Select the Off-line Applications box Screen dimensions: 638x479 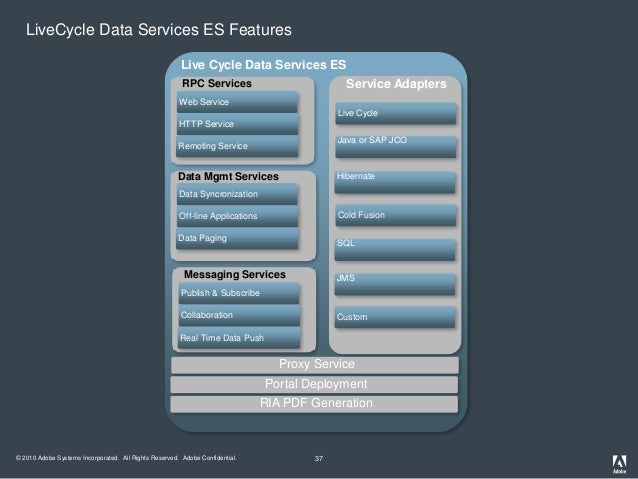(x=237, y=216)
